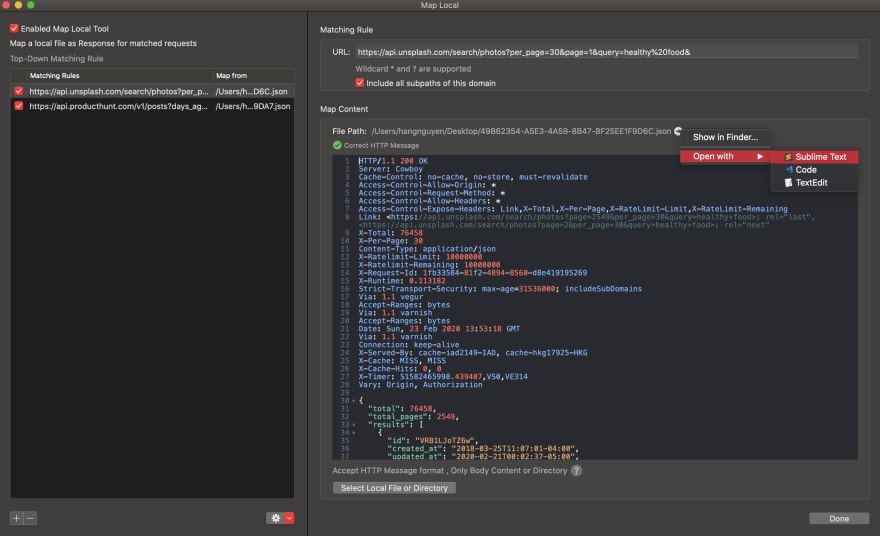This screenshot has width=880, height=536.
Task: Click the gear settings icon
Action: point(275,518)
